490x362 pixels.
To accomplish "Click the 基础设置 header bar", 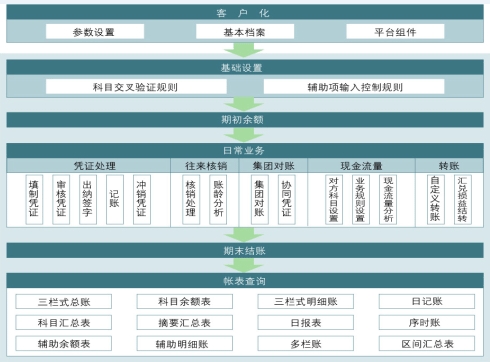I will point(245,67).
